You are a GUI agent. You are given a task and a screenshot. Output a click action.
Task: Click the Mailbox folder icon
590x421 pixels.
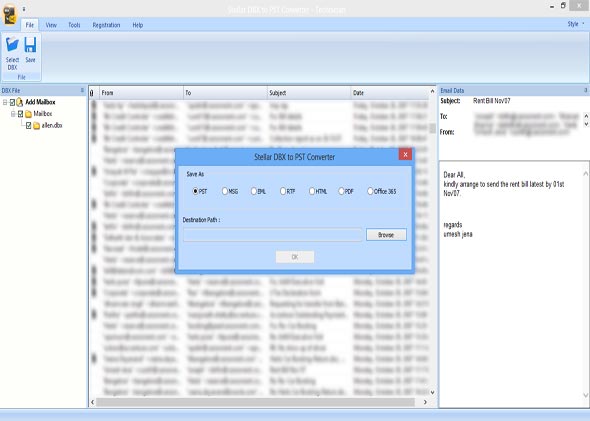(28, 114)
